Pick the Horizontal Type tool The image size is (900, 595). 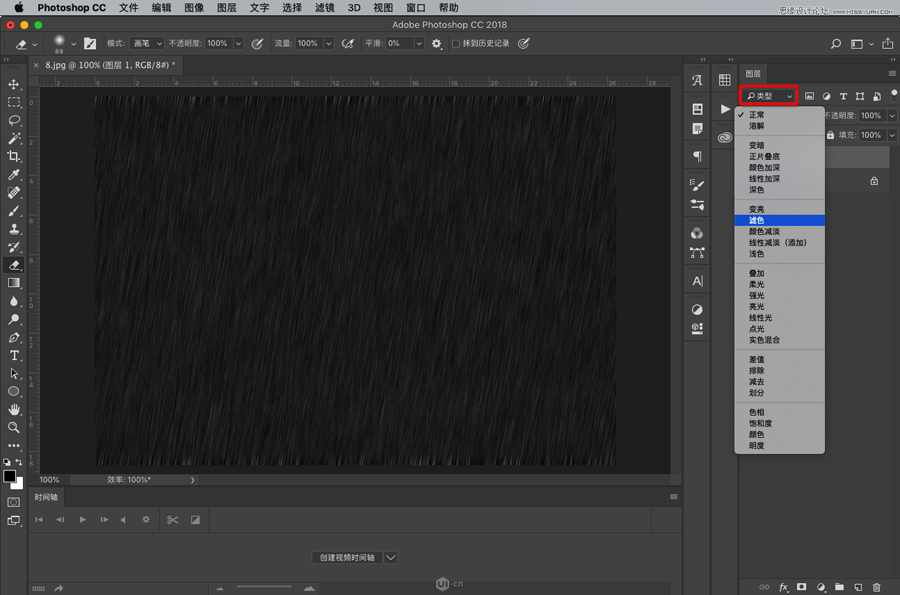[14, 355]
